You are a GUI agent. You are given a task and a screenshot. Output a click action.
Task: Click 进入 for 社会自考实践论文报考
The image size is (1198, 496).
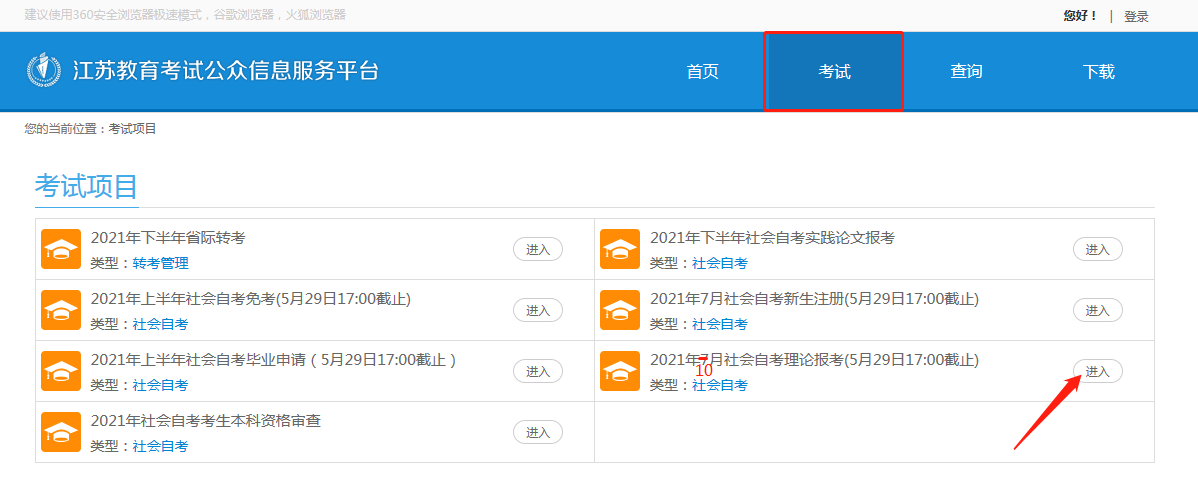pos(1097,249)
